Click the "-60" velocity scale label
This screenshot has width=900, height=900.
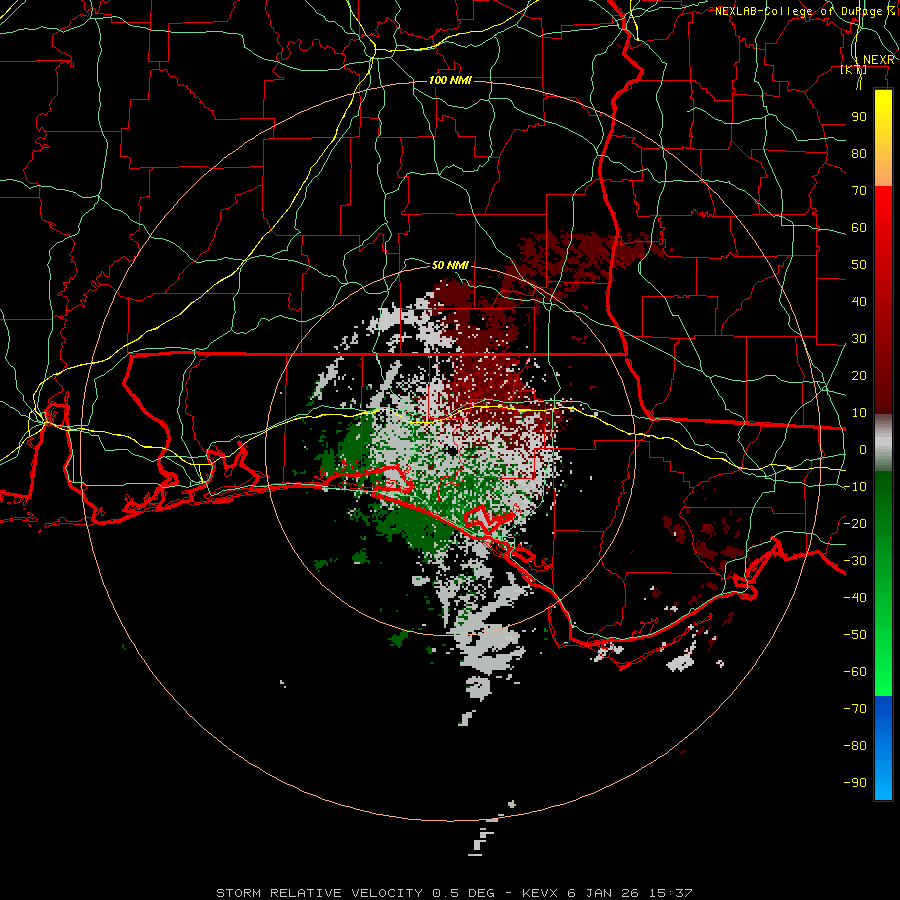point(855,672)
